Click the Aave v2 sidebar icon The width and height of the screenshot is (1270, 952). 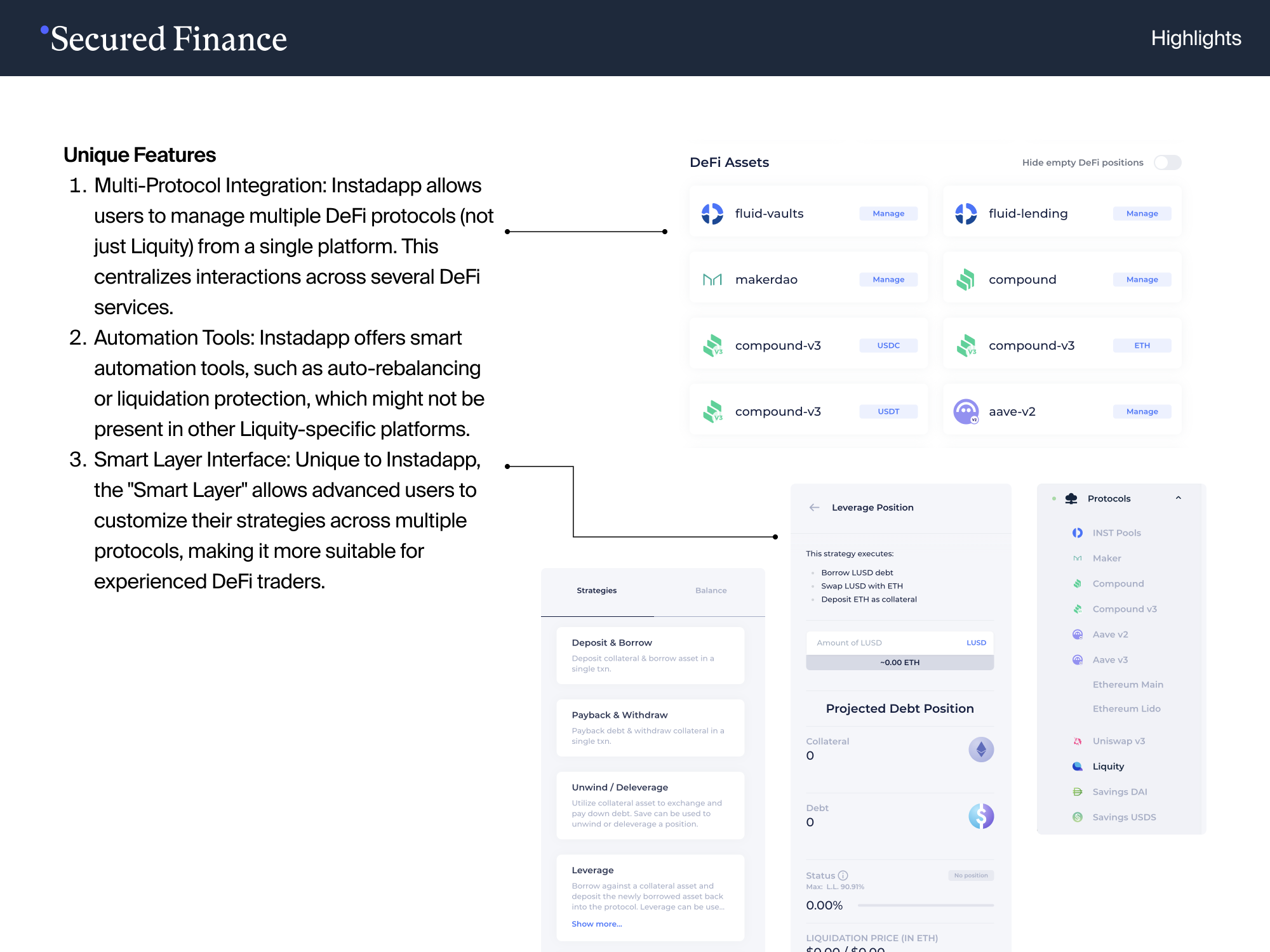point(1078,635)
